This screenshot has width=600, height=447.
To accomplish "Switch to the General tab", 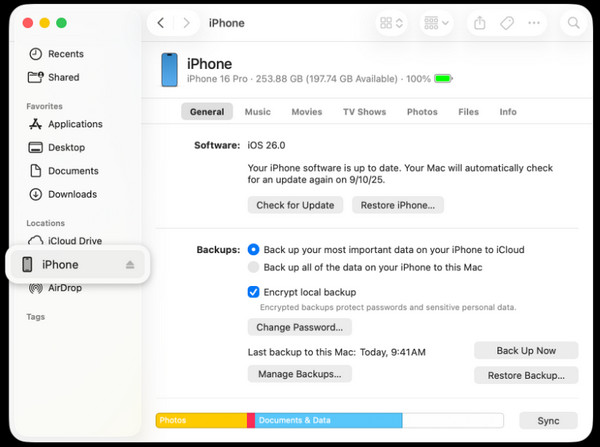I will 207,112.
